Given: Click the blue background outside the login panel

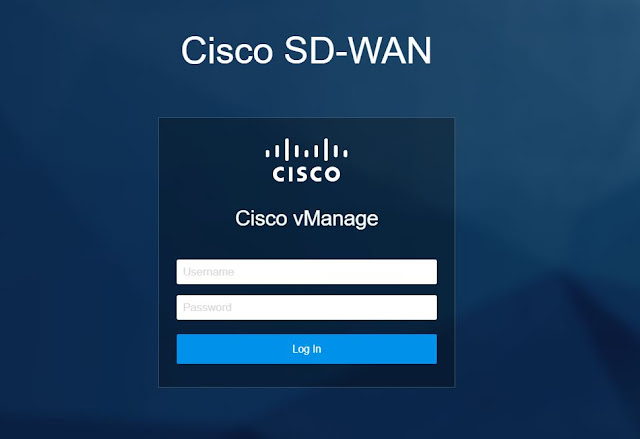Looking at the screenshot, I should tap(82, 245).
